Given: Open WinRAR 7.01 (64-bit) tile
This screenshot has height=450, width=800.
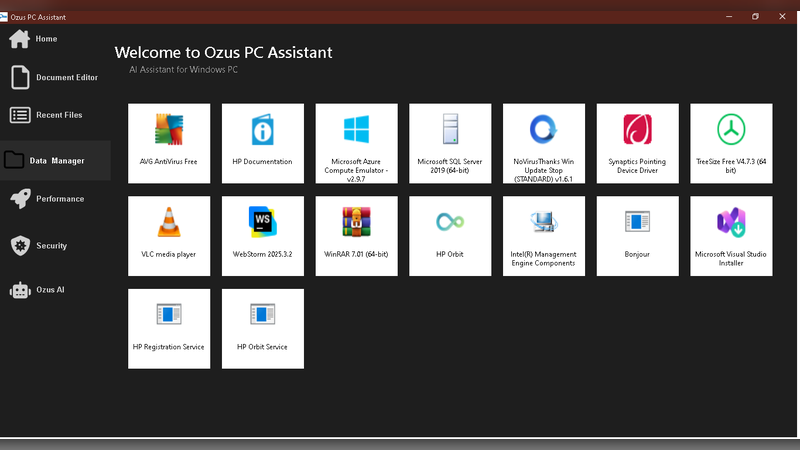Looking at the screenshot, I should (x=356, y=235).
